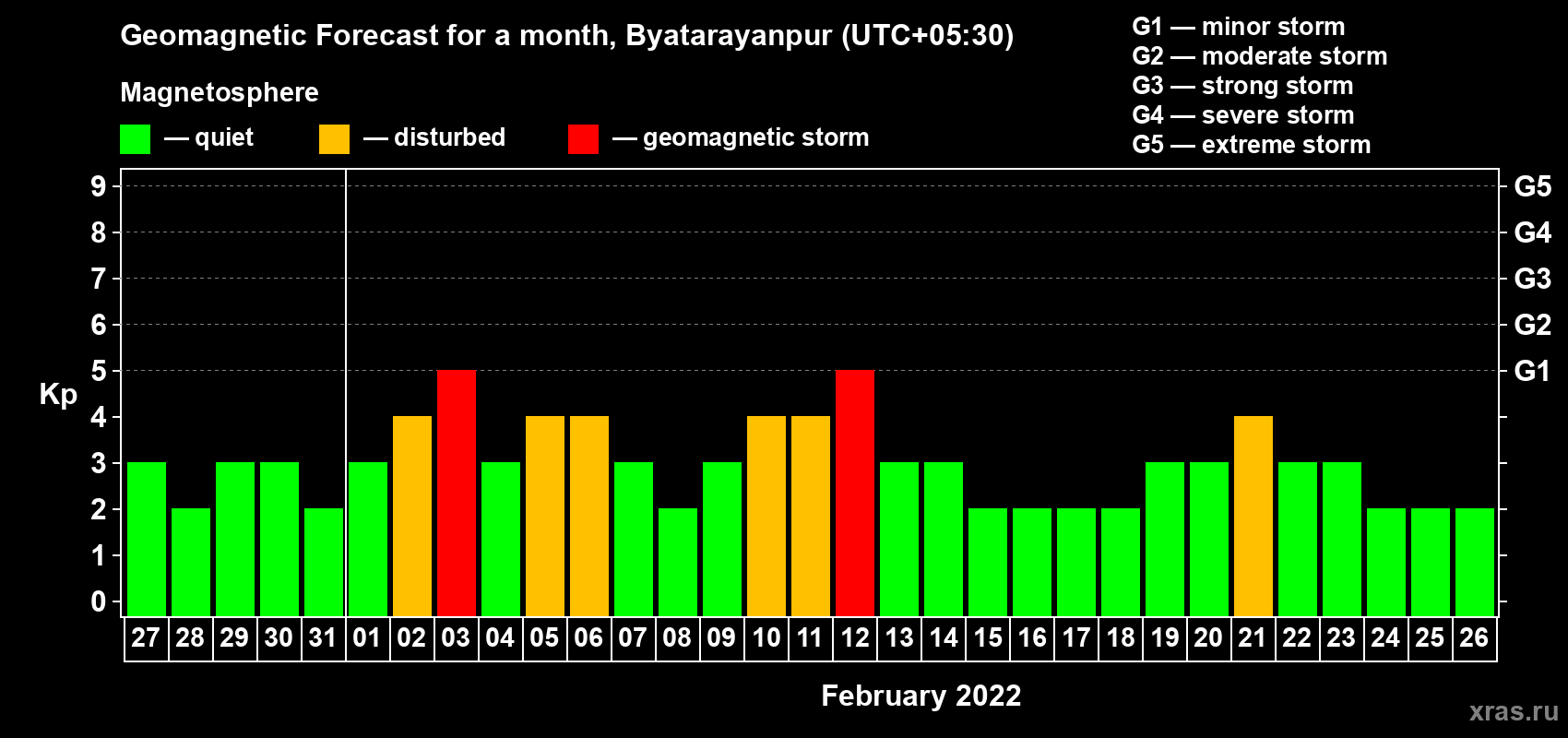Select the green bar for day 17
The image size is (1568, 738).
coord(1076,562)
